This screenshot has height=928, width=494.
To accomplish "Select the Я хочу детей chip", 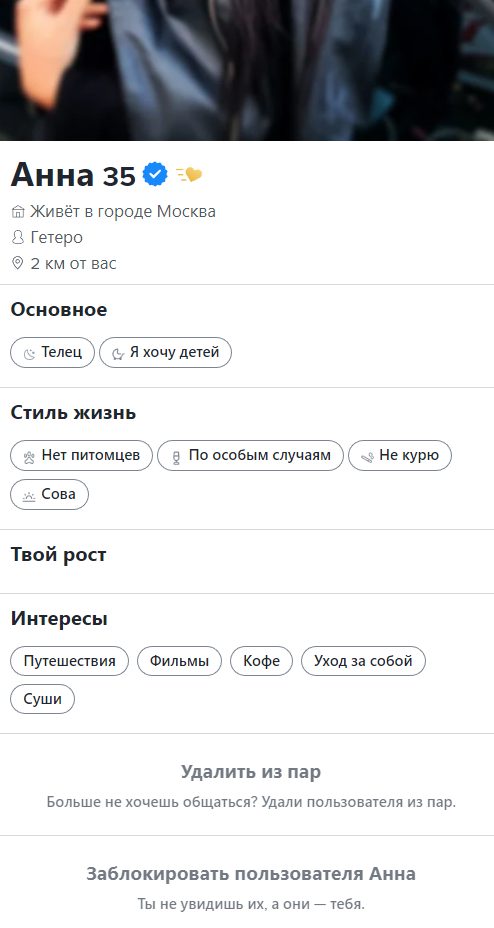I will [165, 353].
